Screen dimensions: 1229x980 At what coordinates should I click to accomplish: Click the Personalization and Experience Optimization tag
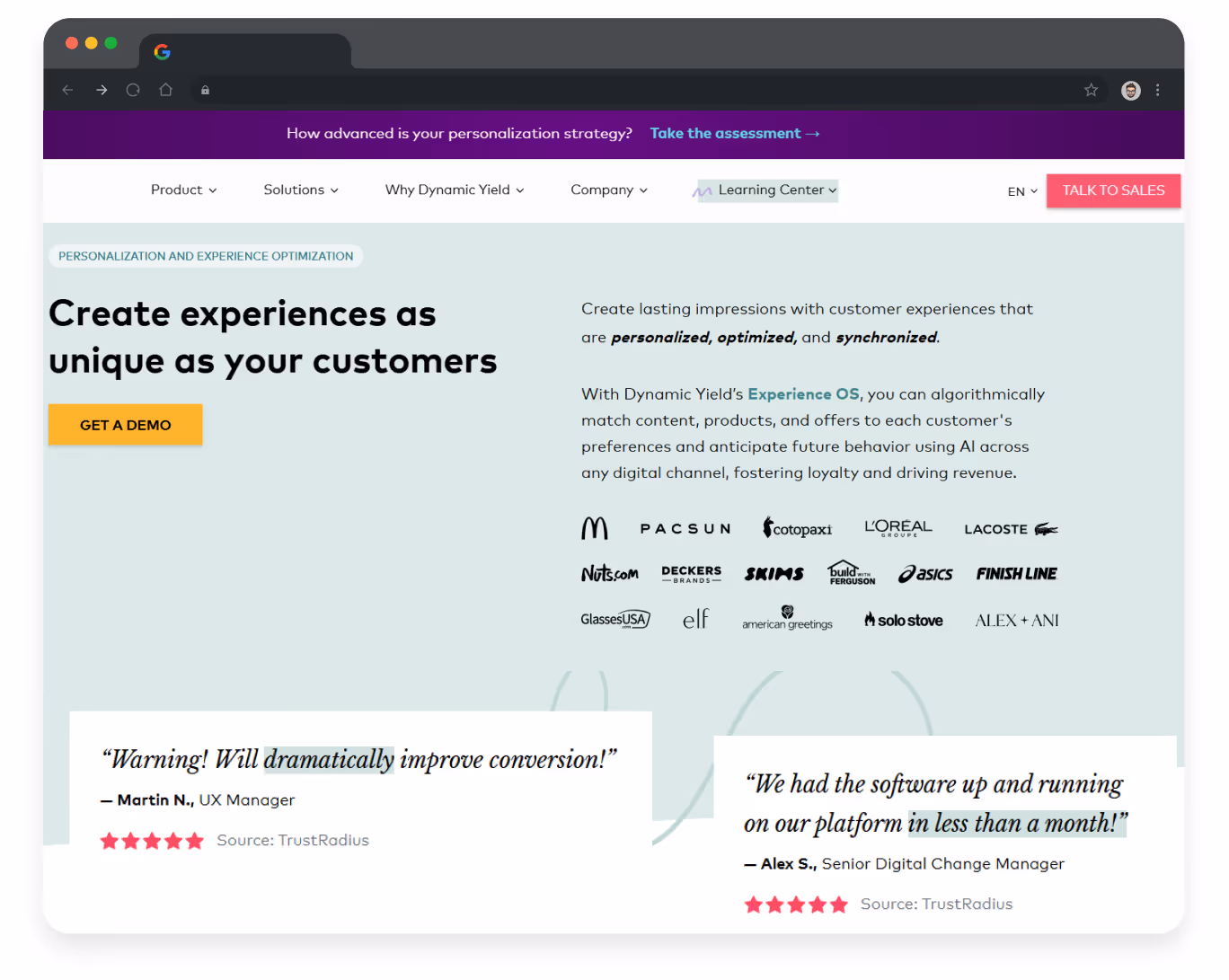206,256
